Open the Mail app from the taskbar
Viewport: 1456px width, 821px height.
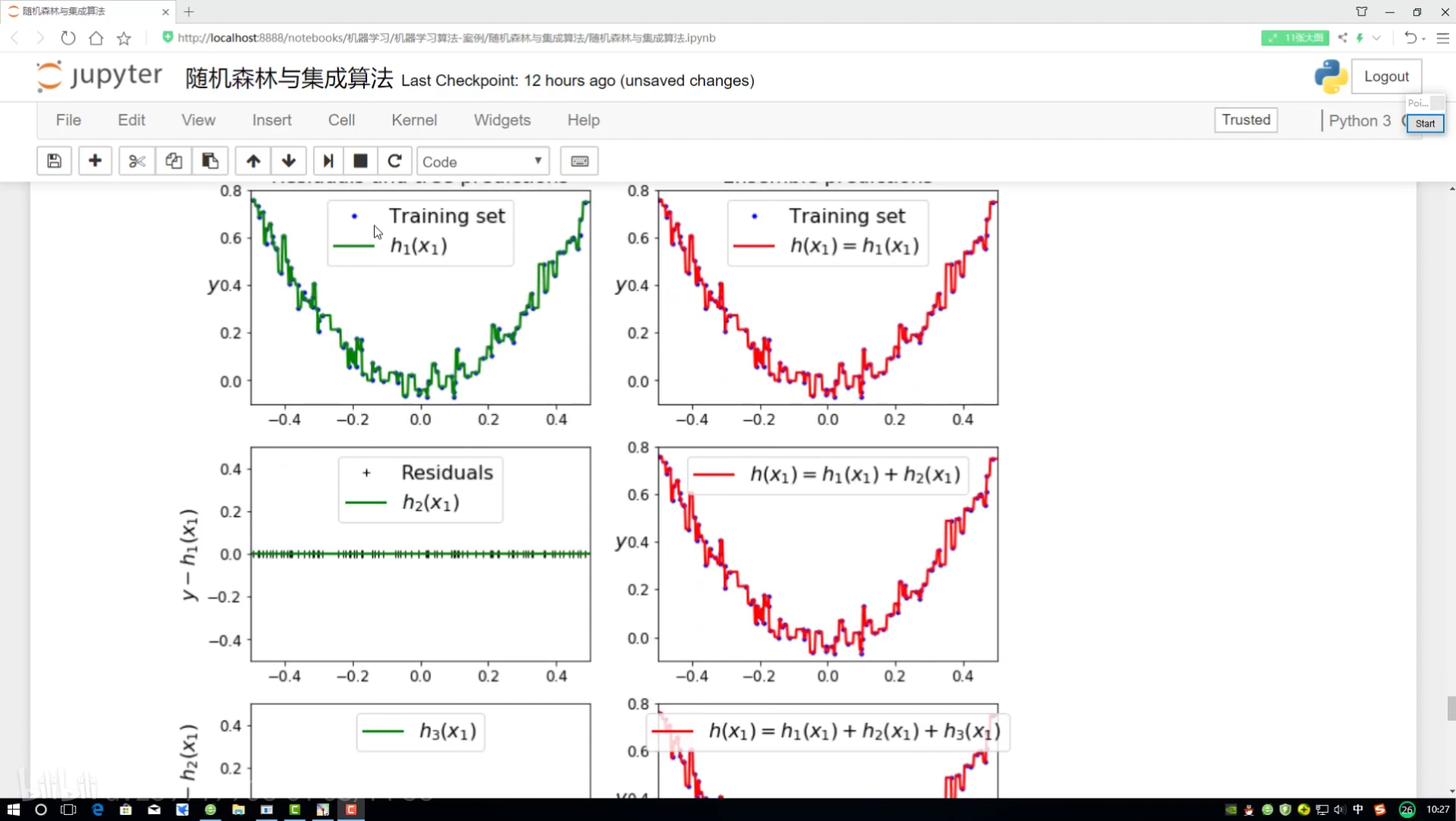[x=154, y=810]
